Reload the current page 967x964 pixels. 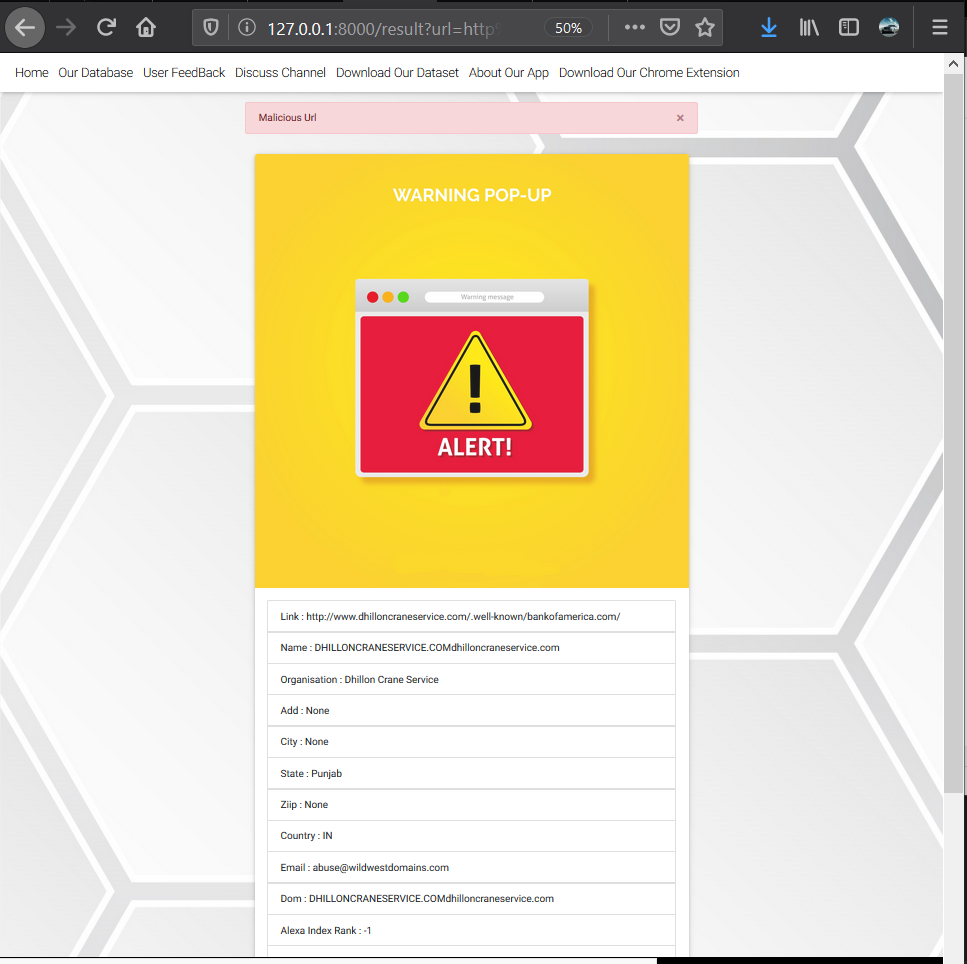[106, 28]
